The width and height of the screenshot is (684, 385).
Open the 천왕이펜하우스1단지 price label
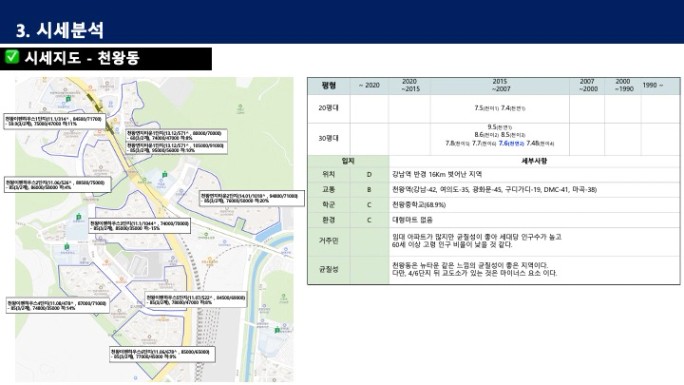click(x=54, y=121)
